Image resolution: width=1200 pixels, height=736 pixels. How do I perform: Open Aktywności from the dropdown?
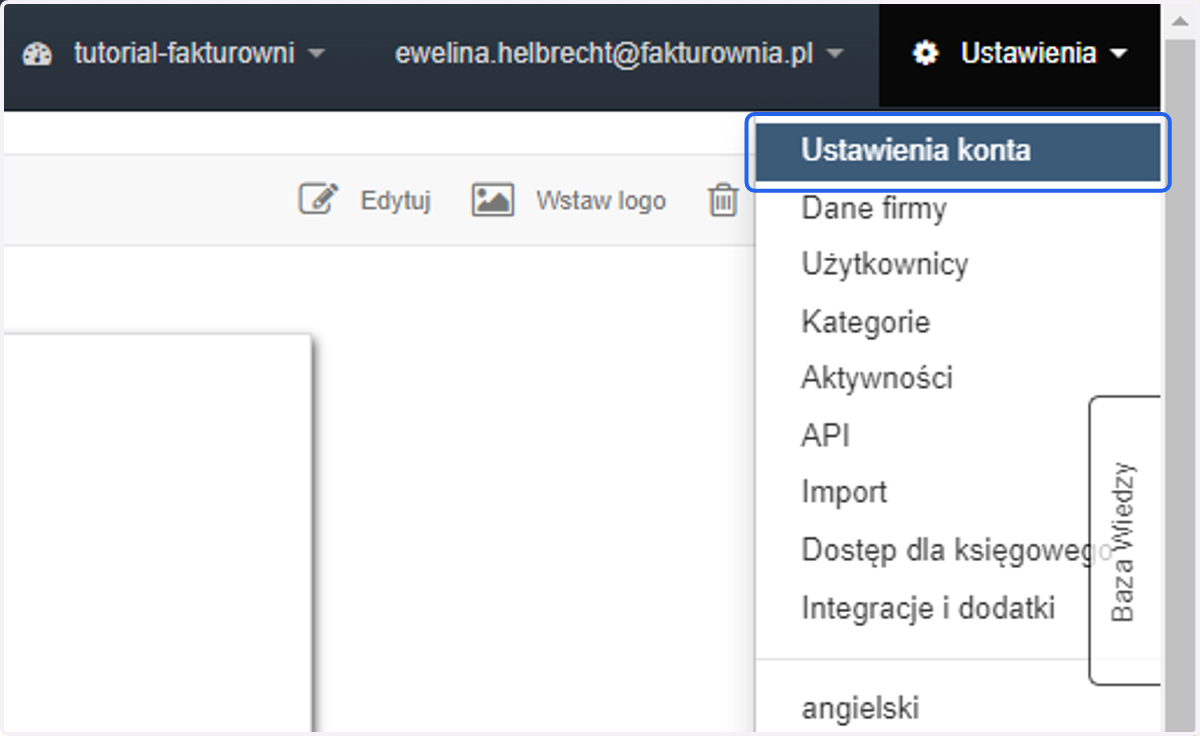[x=877, y=378]
